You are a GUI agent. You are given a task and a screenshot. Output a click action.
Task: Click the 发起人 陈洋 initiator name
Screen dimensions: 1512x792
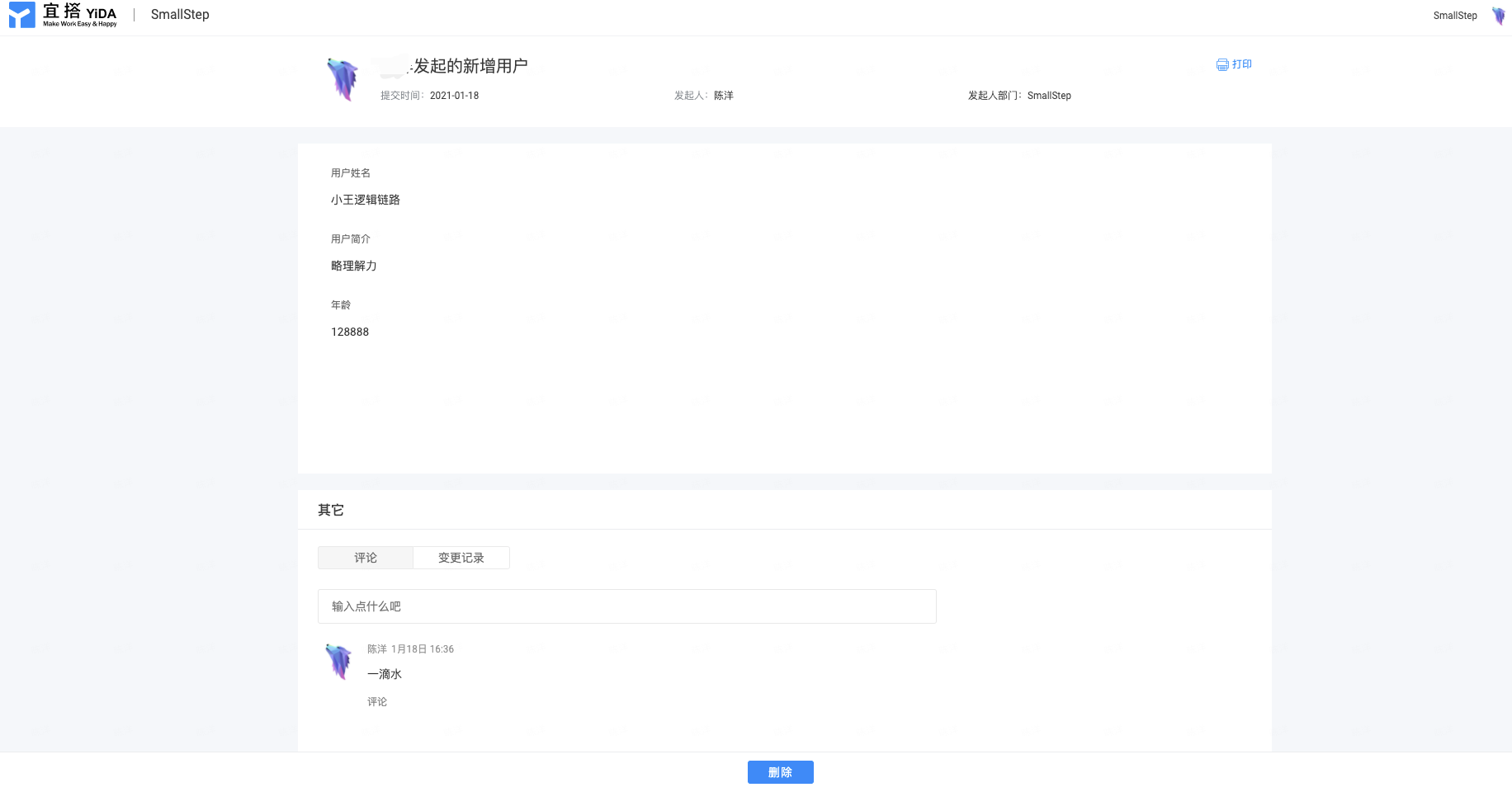point(724,96)
